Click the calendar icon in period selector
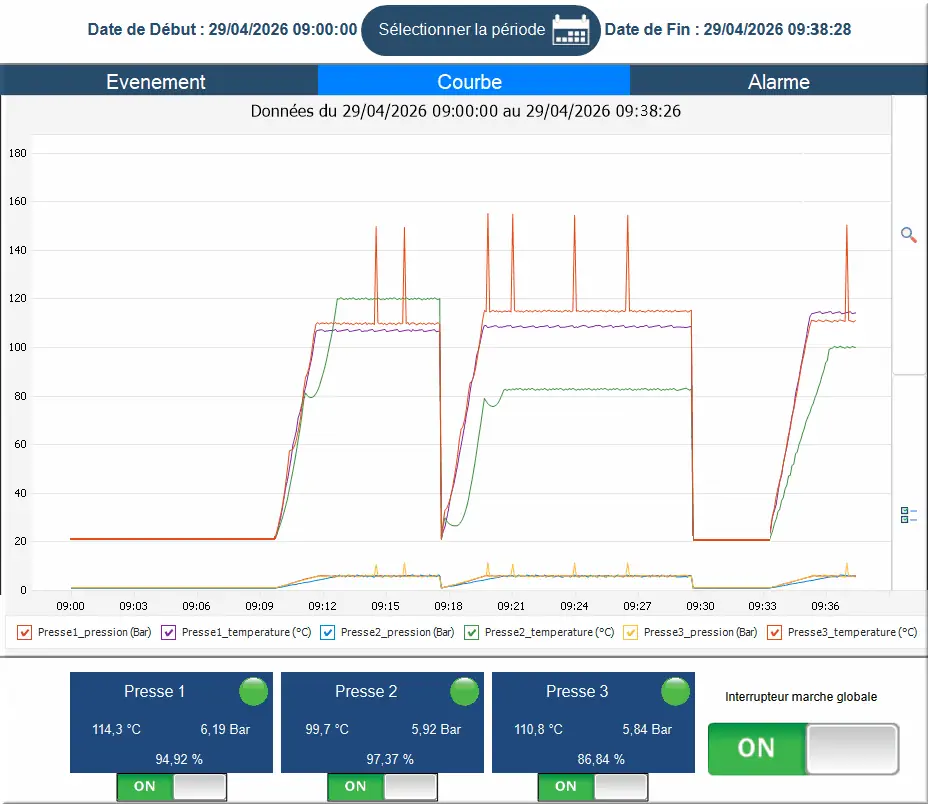 (x=571, y=30)
